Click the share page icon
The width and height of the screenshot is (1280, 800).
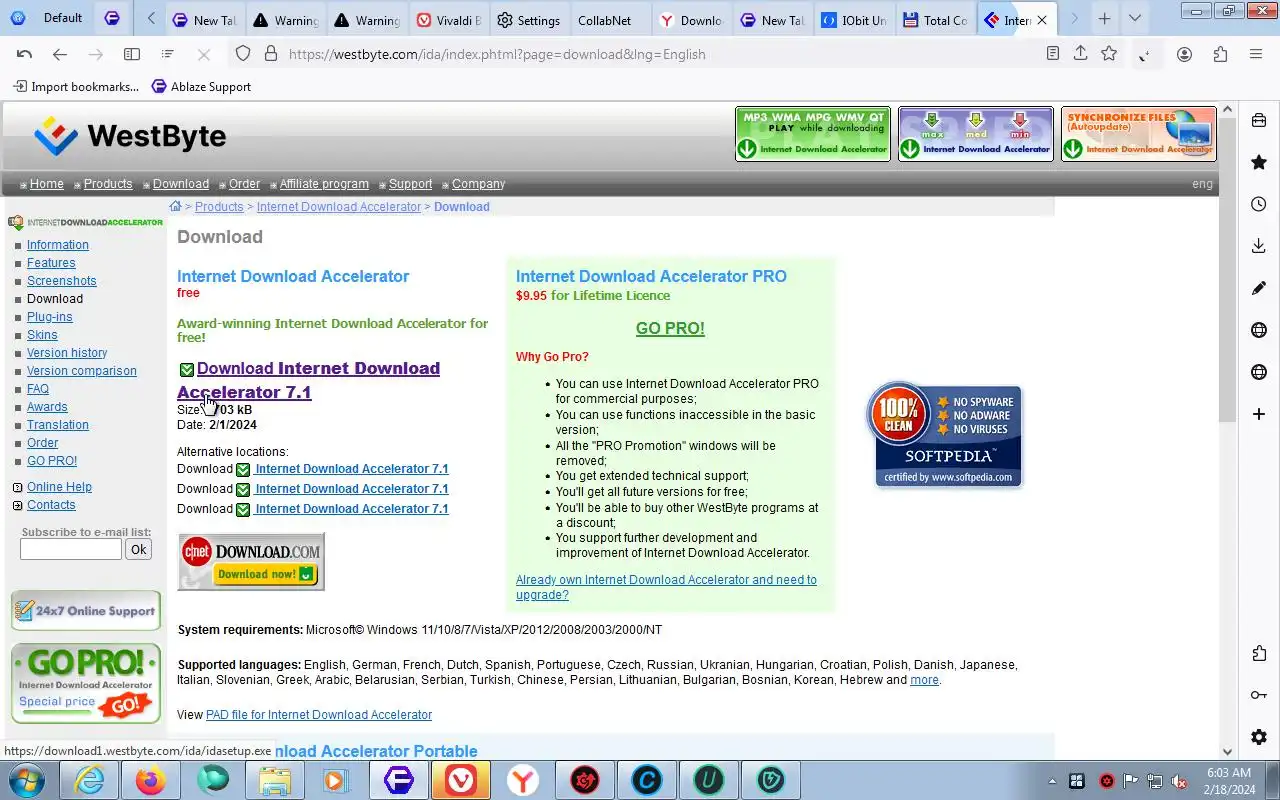1081,54
